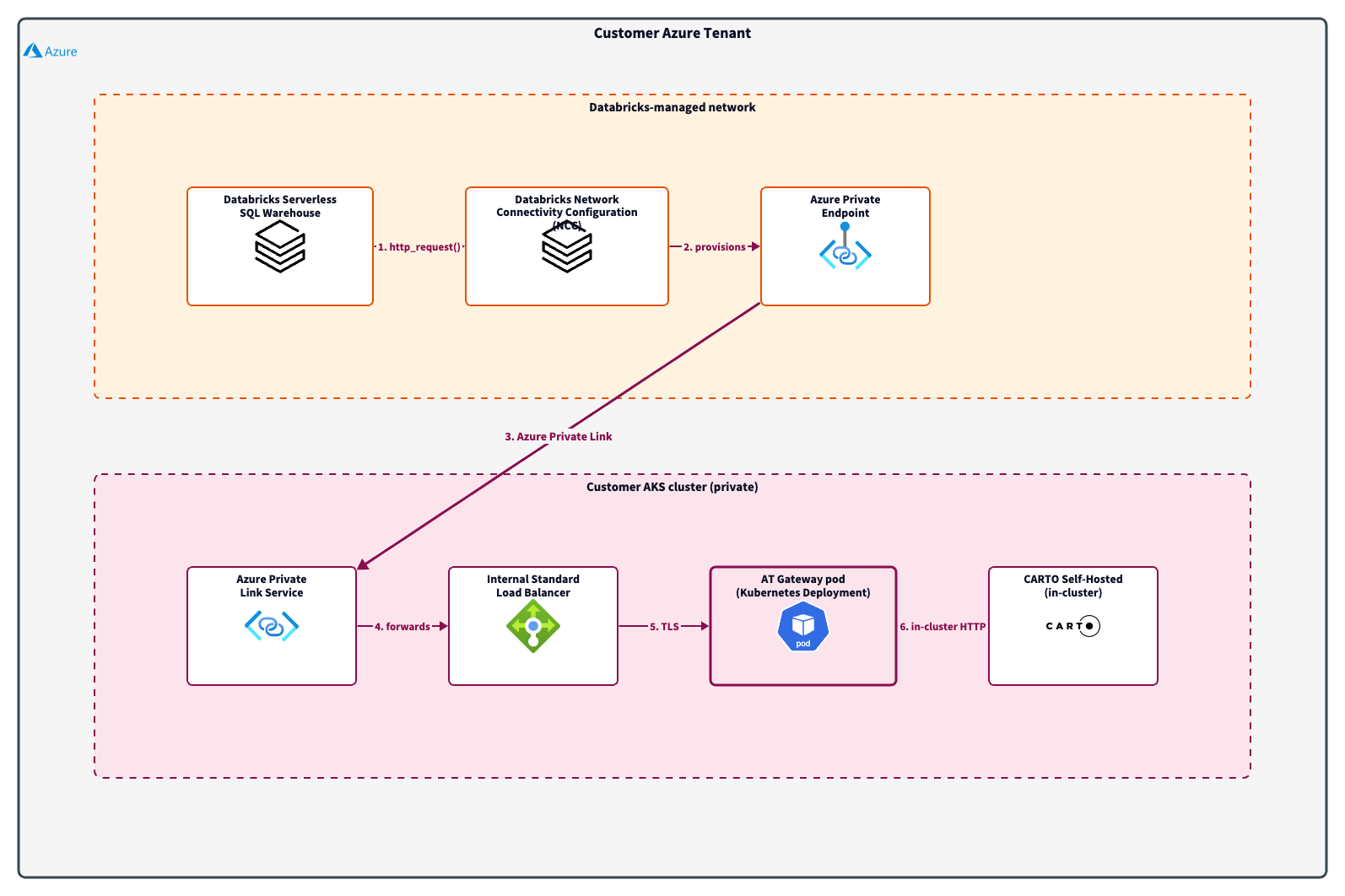Select 'Azure Private Endpoint' node title
The width and height of the screenshot is (1345, 896).
point(845,206)
